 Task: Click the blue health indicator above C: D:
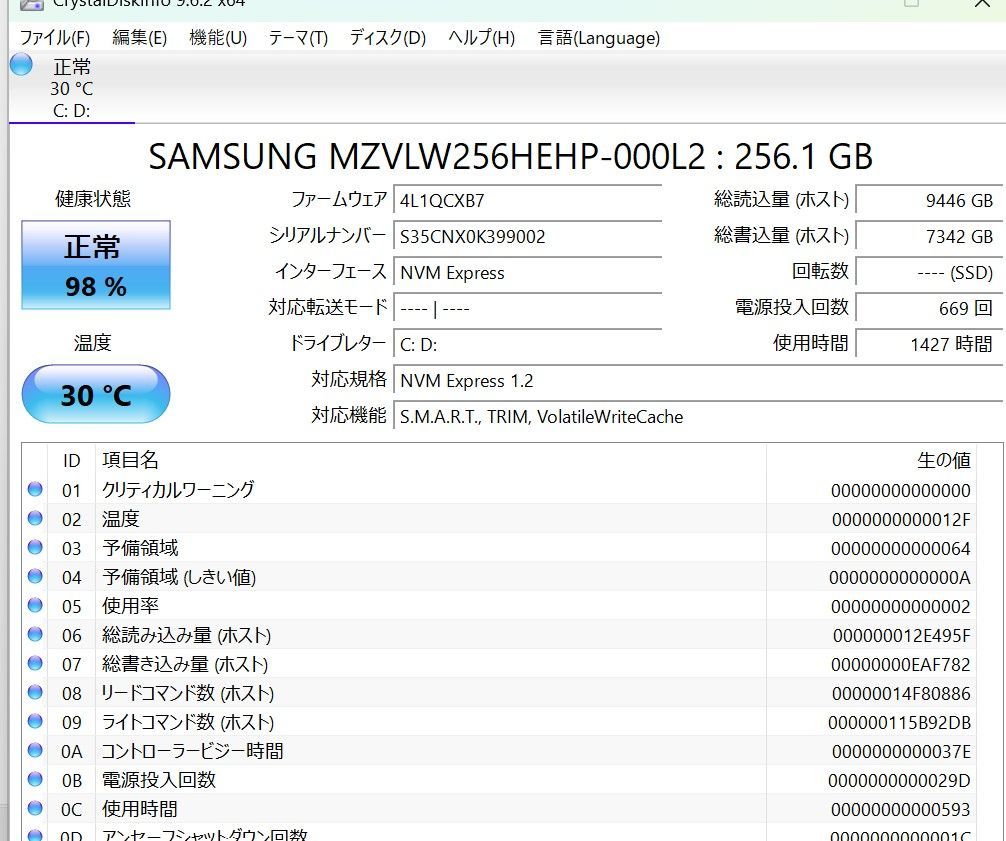(21, 65)
